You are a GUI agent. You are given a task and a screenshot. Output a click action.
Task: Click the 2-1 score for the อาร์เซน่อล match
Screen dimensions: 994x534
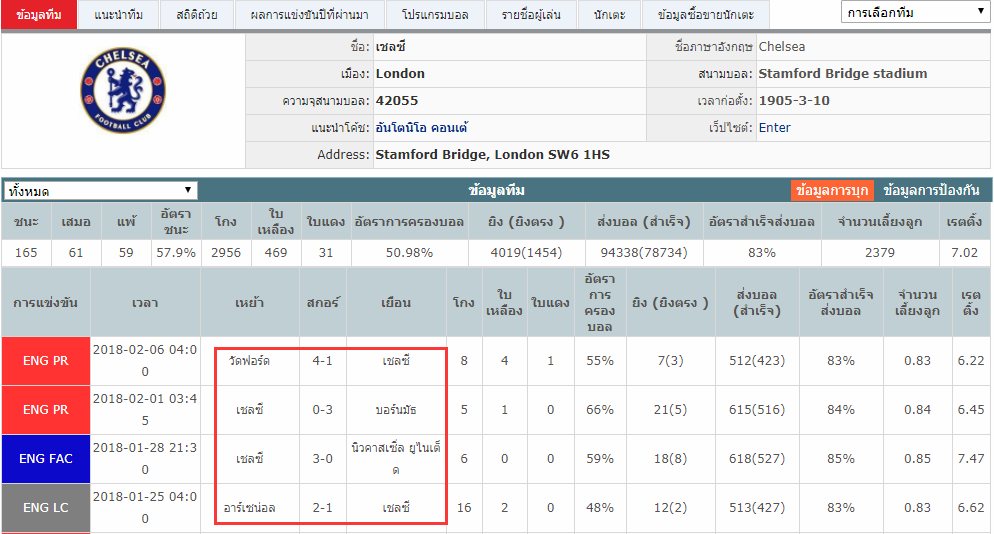tap(322, 507)
